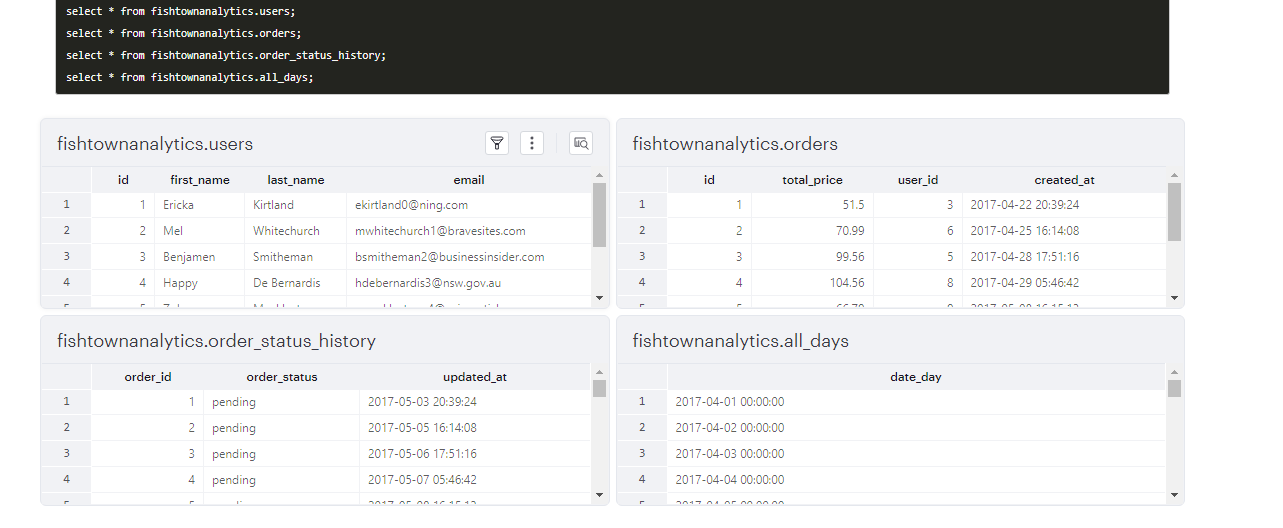Select date_day cell 2017-04-01 00:00:00
This screenshot has height=528, width=1283.
[x=916, y=402]
